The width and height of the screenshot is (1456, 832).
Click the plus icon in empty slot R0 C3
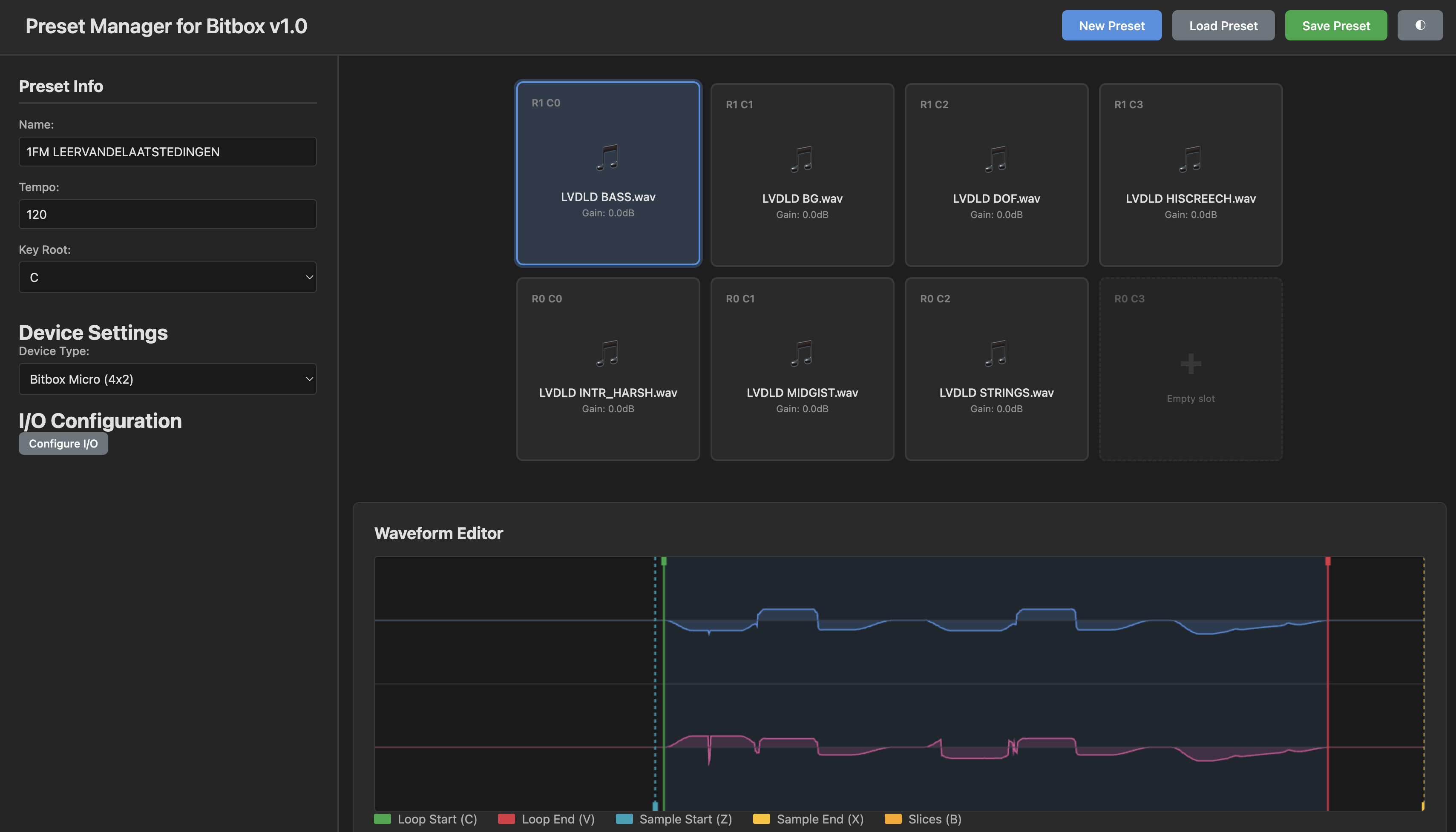point(1190,364)
